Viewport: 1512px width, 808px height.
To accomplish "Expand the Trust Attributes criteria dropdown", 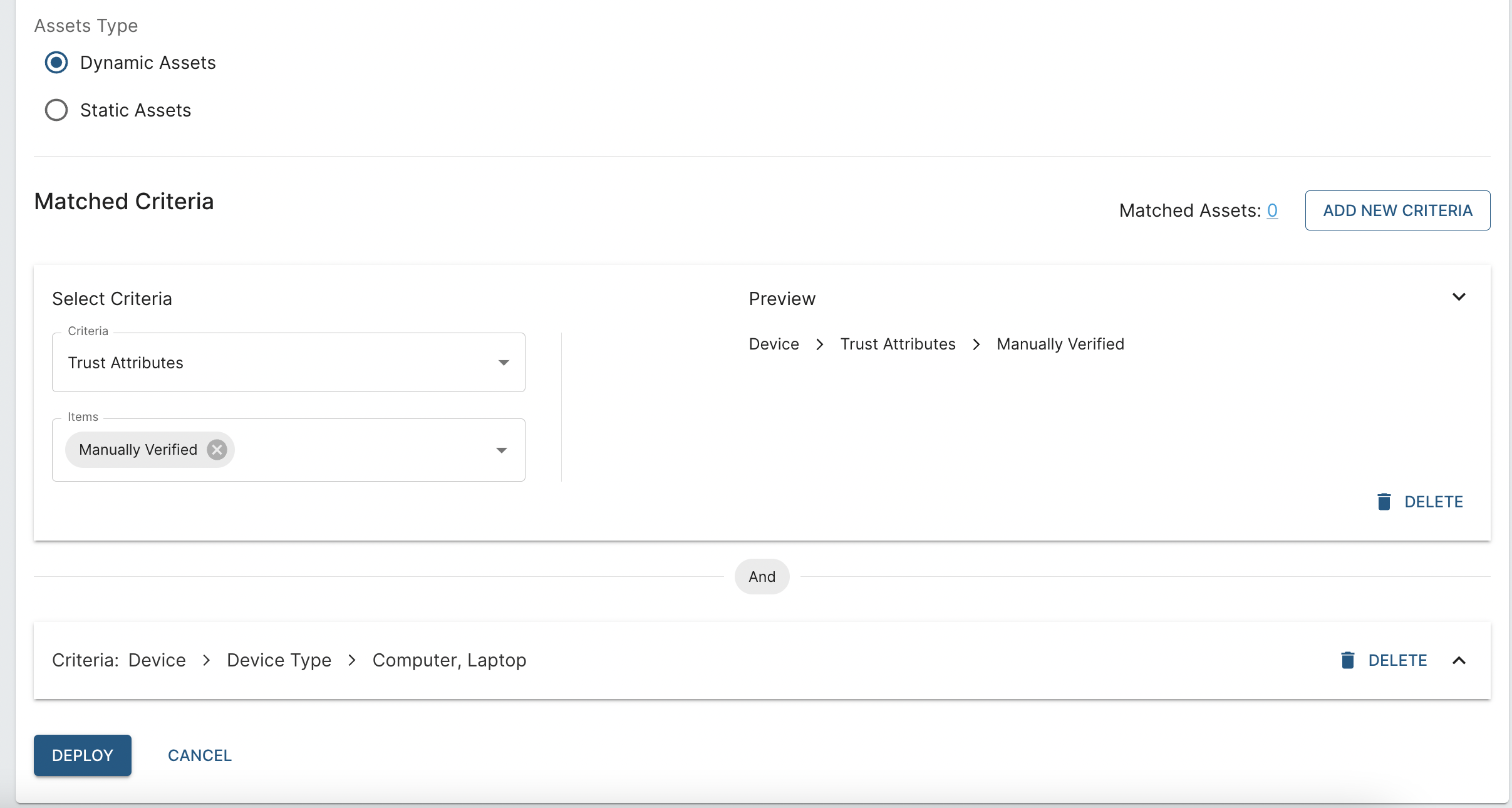I will coord(504,362).
